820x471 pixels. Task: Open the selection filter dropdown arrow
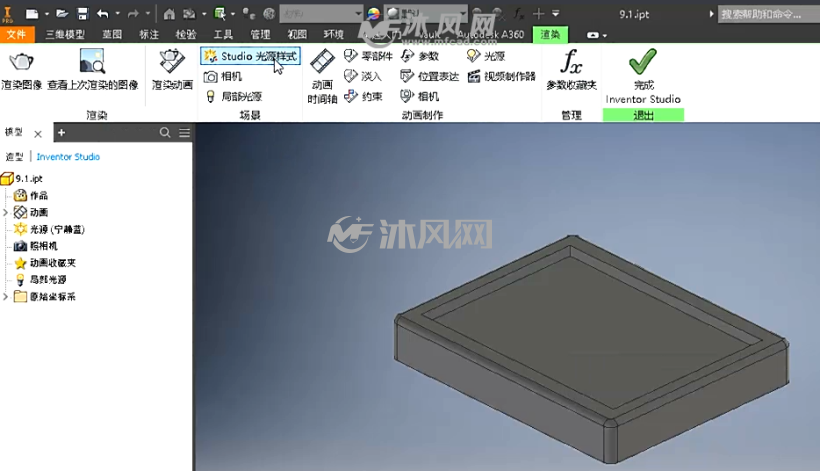click(x=233, y=14)
